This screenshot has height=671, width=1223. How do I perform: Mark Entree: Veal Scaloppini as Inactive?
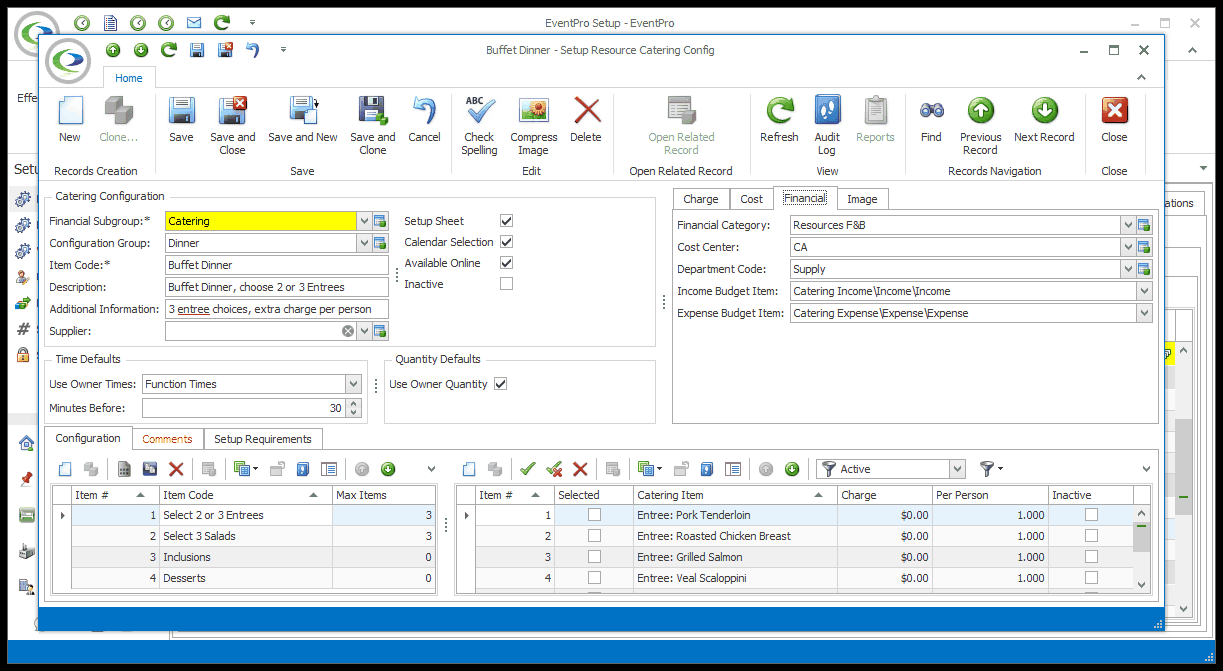[1091, 578]
